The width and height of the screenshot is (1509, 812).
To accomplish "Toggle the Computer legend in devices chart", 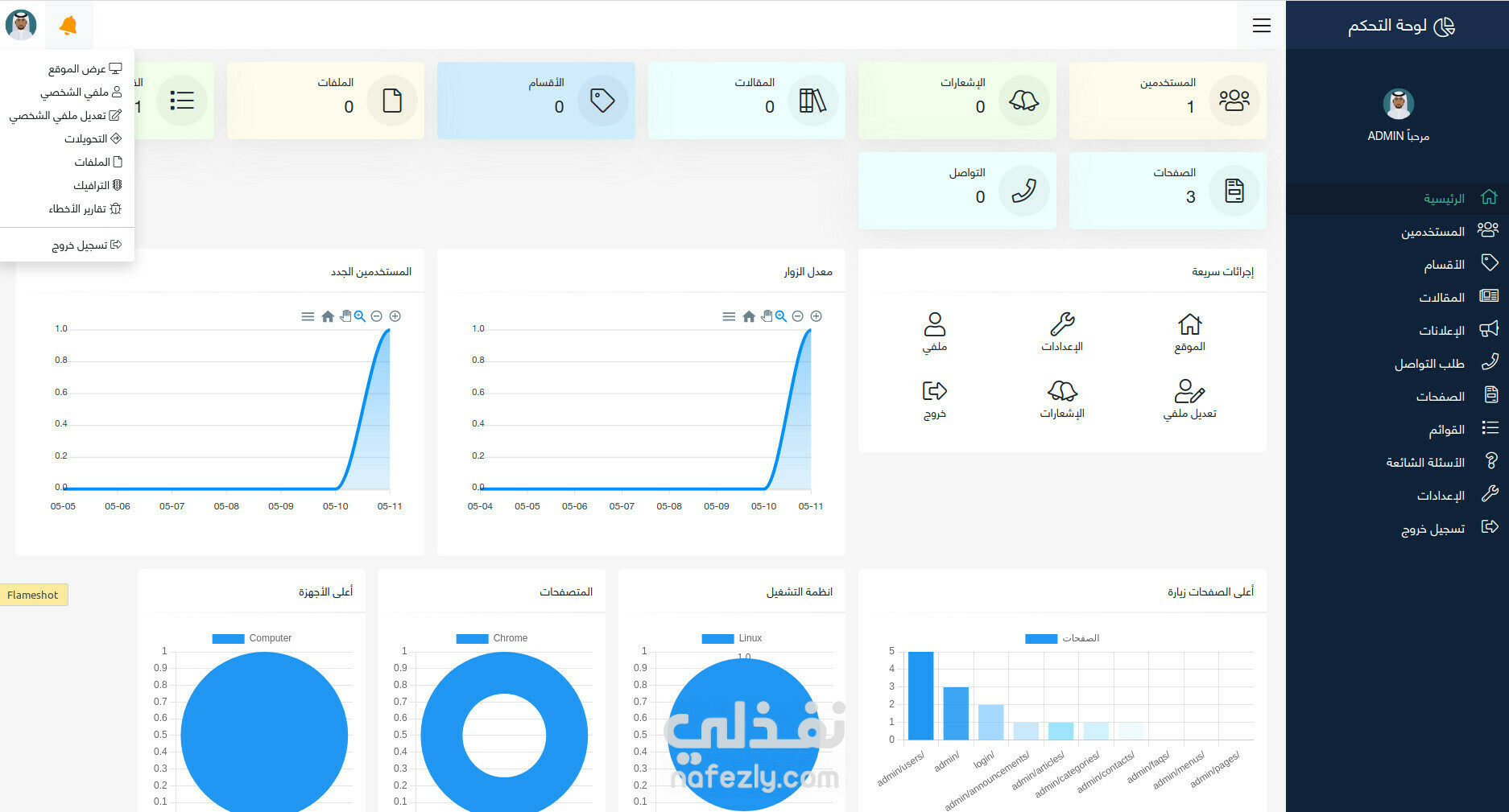I will 251,638.
